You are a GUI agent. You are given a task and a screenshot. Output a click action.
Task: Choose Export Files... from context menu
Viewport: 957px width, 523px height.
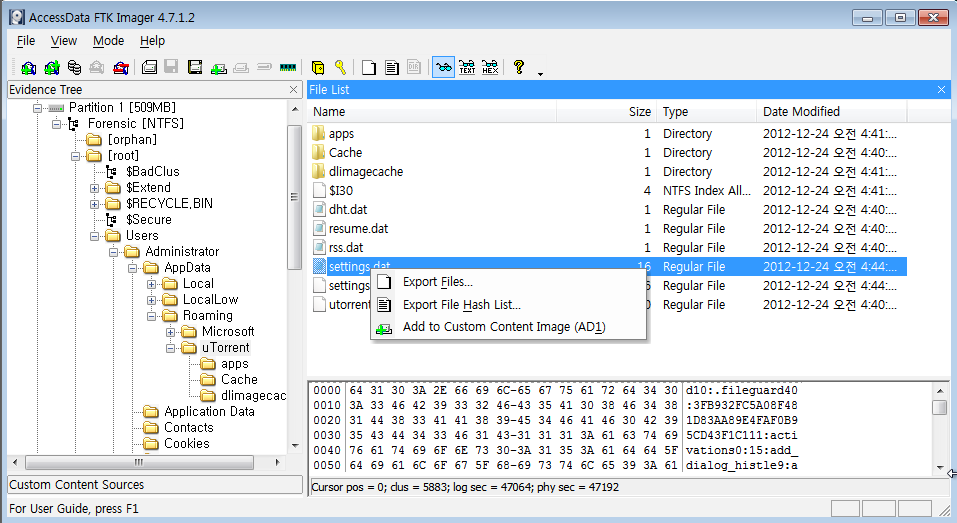tap(508, 282)
